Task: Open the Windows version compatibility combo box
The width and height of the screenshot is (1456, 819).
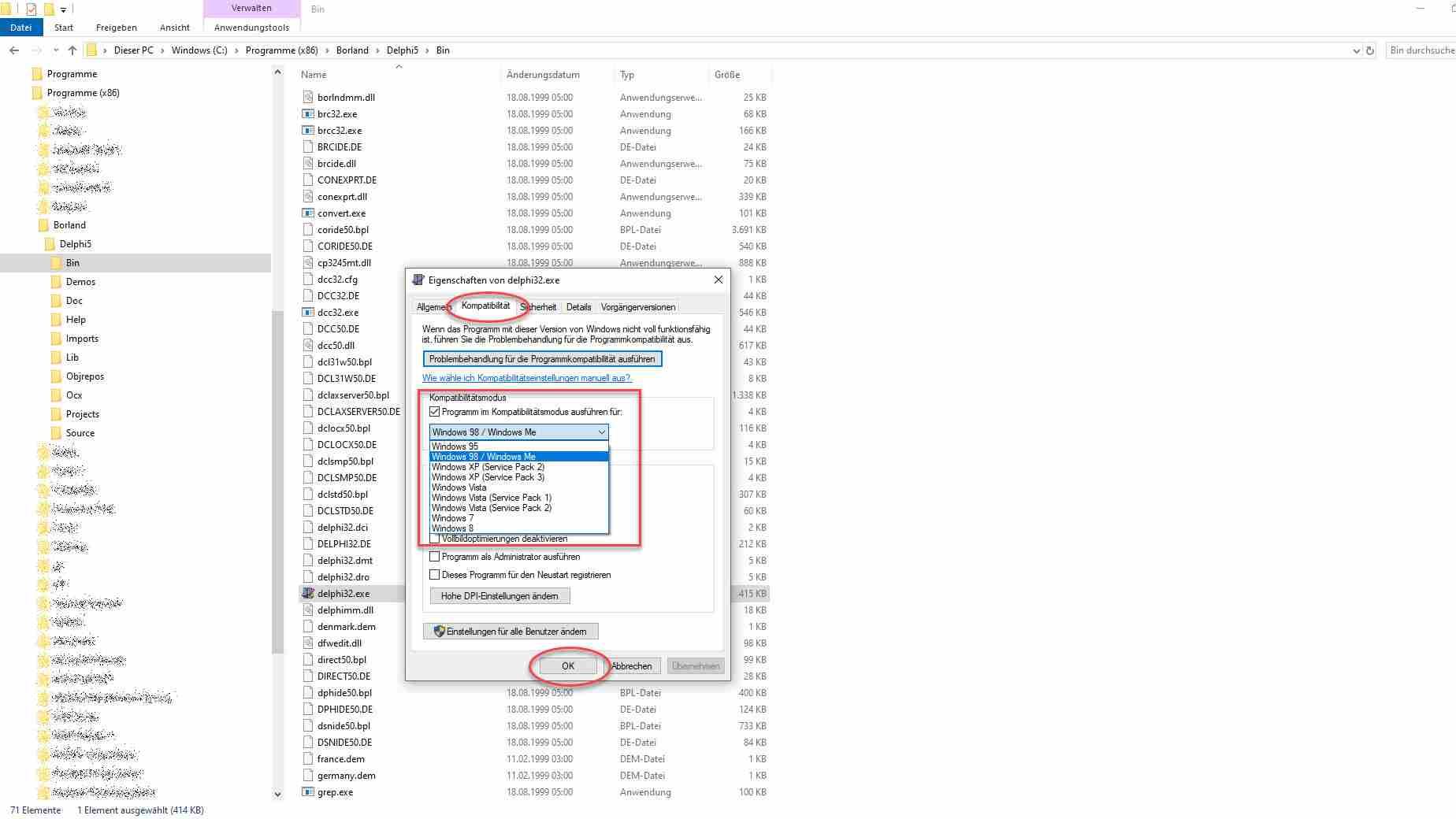Action: pyautogui.click(x=519, y=432)
